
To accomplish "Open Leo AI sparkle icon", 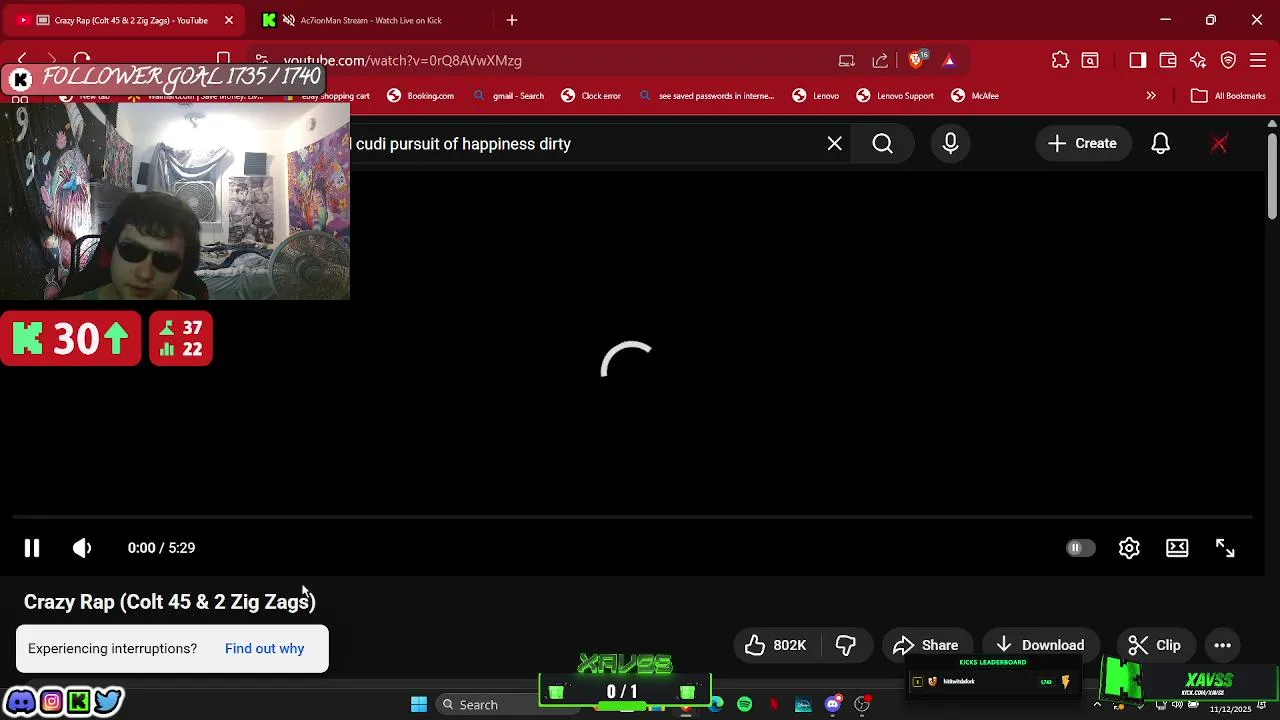I will point(1198,60).
